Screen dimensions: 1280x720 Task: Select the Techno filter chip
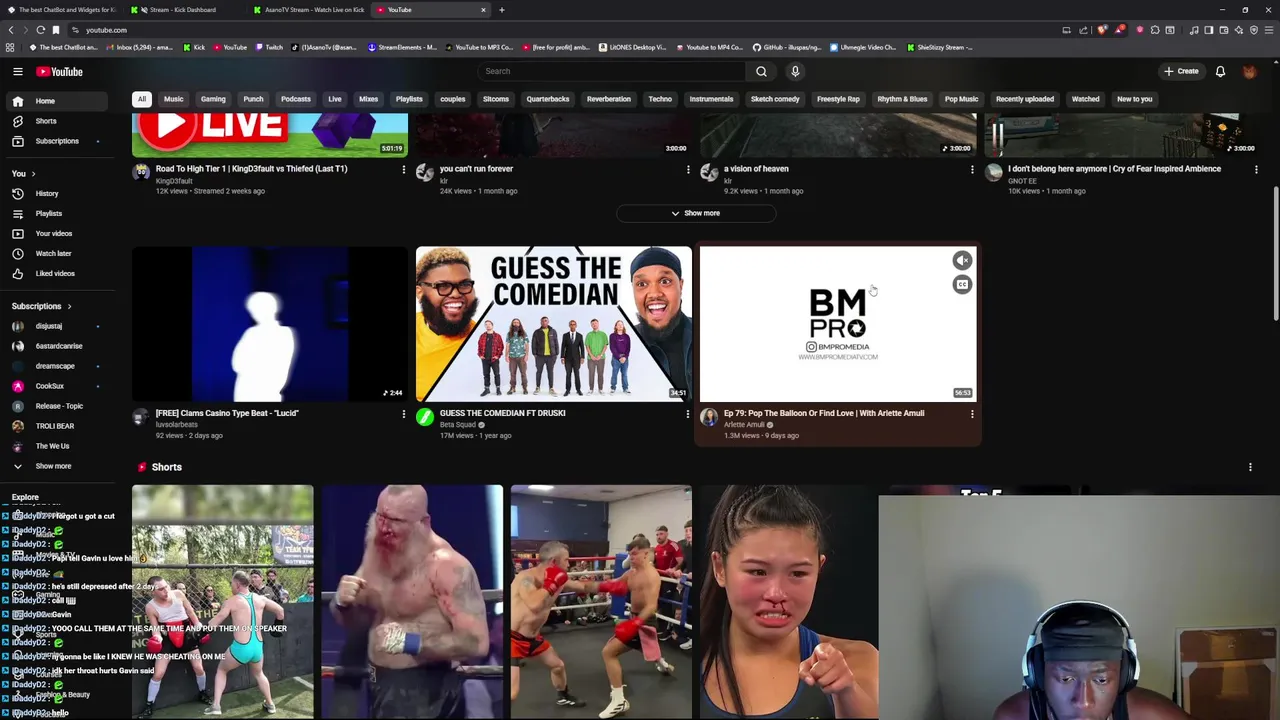click(x=660, y=99)
